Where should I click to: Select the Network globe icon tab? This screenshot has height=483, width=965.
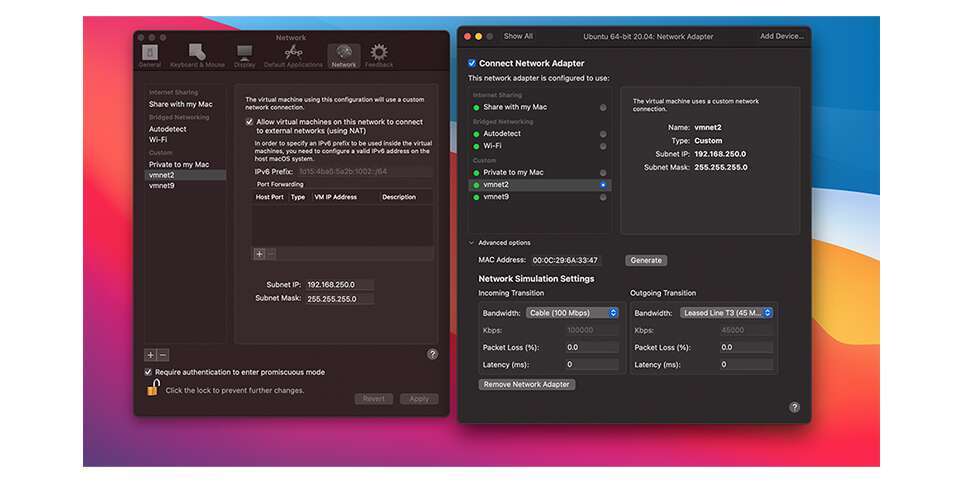(343, 55)
